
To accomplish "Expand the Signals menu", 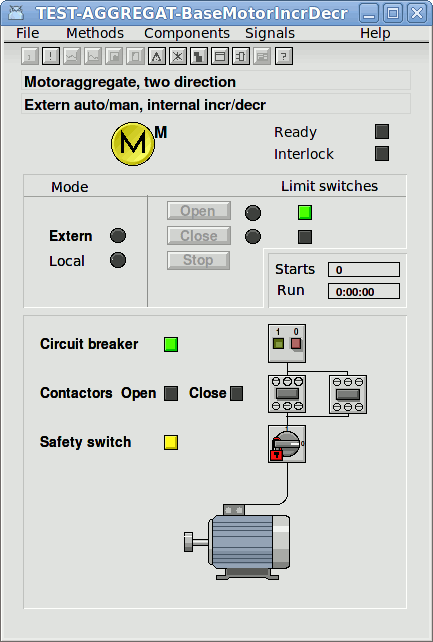I will tap(270, 33).
